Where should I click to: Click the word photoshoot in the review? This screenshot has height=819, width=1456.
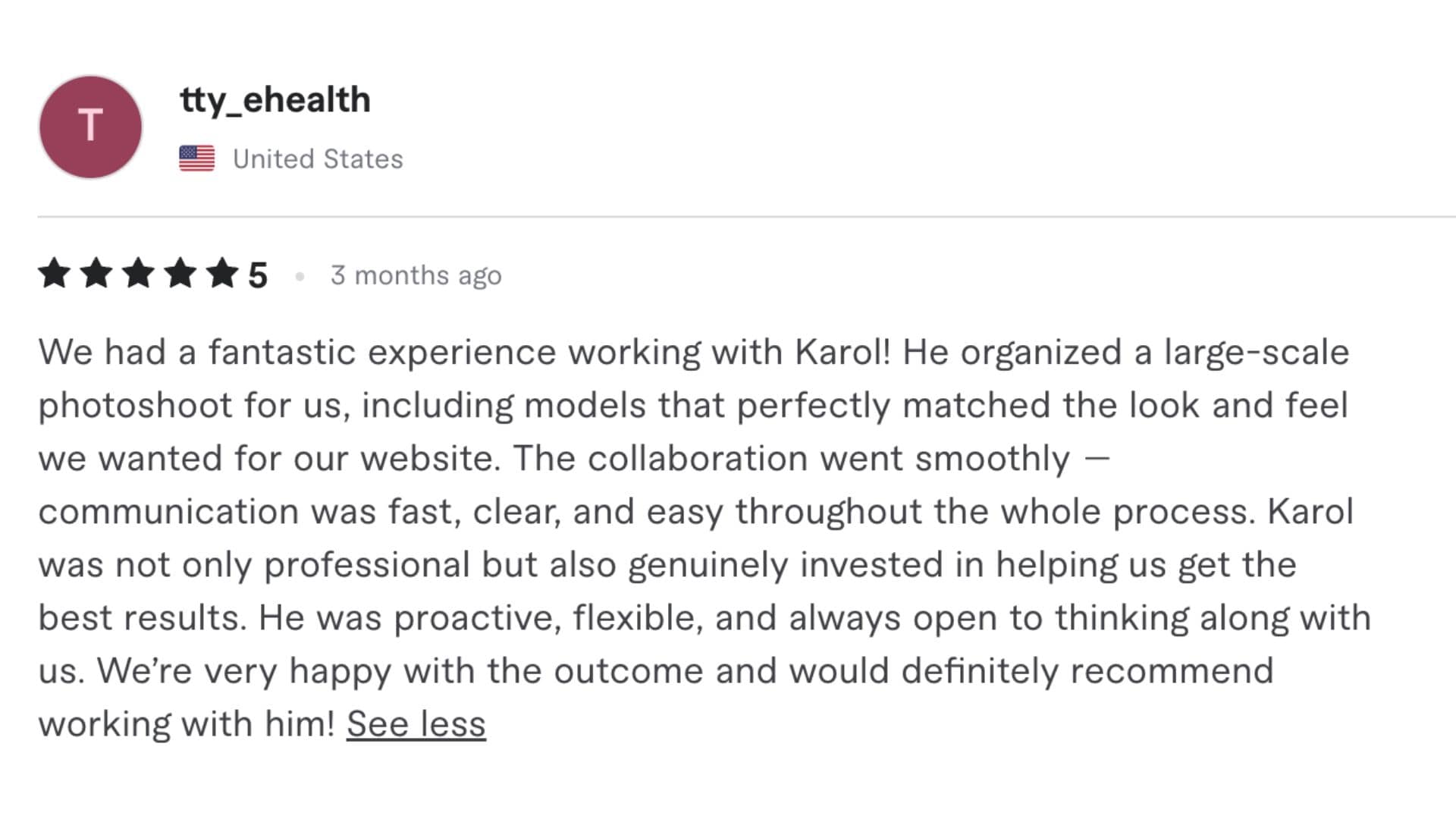135,406
